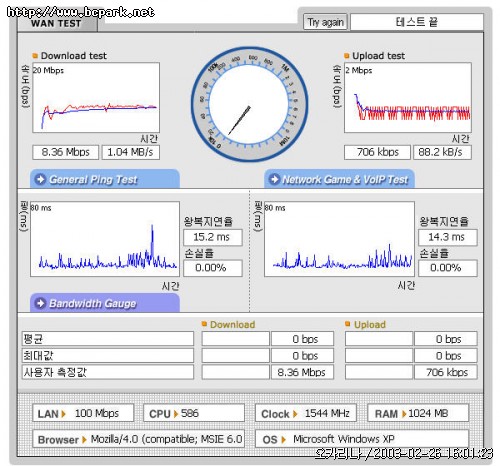The height and width of the screenshot is (466, 500).
Task: Click the RAM 1024 MB info box
Action: [x=418, y=413]
